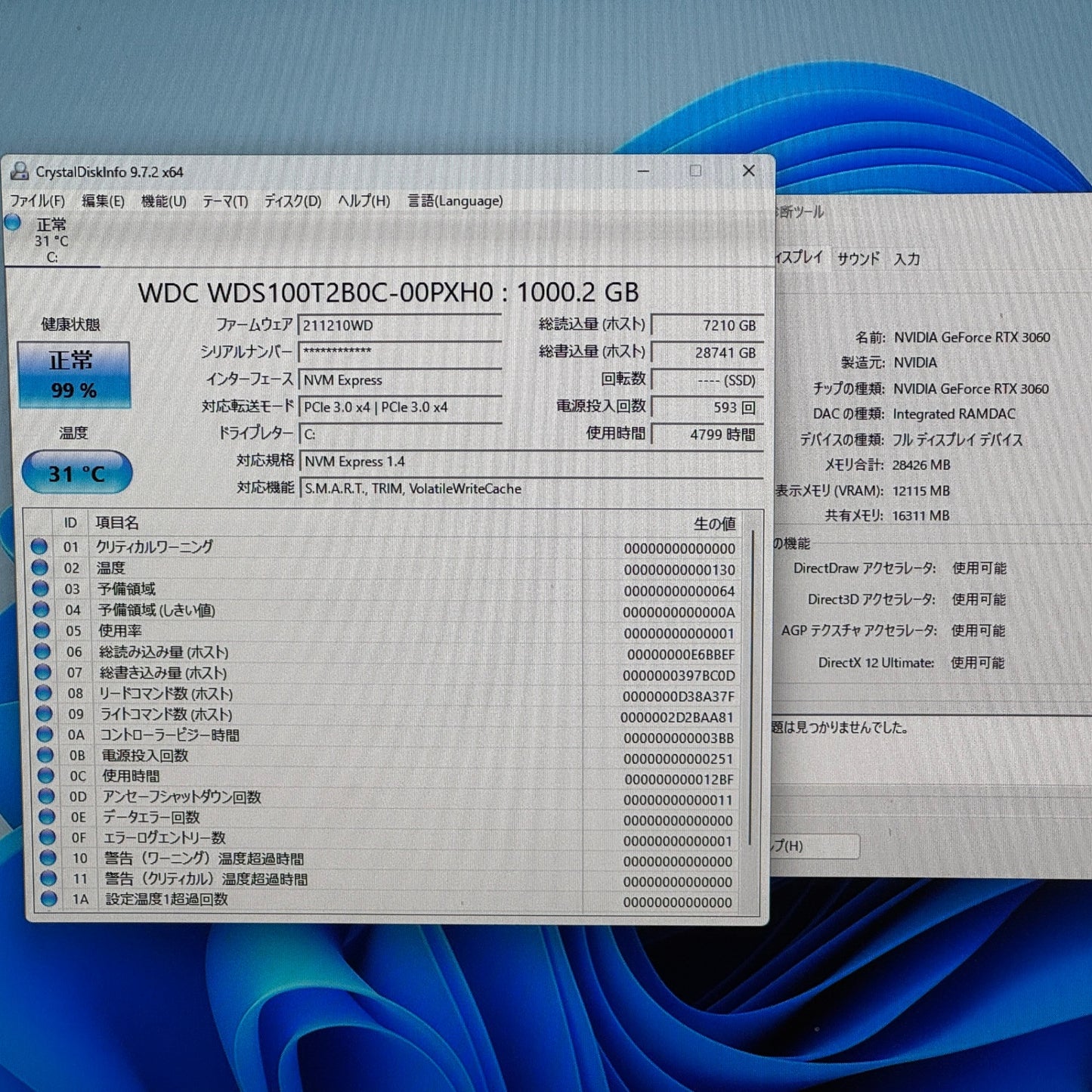Maximize the CrystalDiskInfo window
Screen dimensions: 1092x1092
pos(695,171)
